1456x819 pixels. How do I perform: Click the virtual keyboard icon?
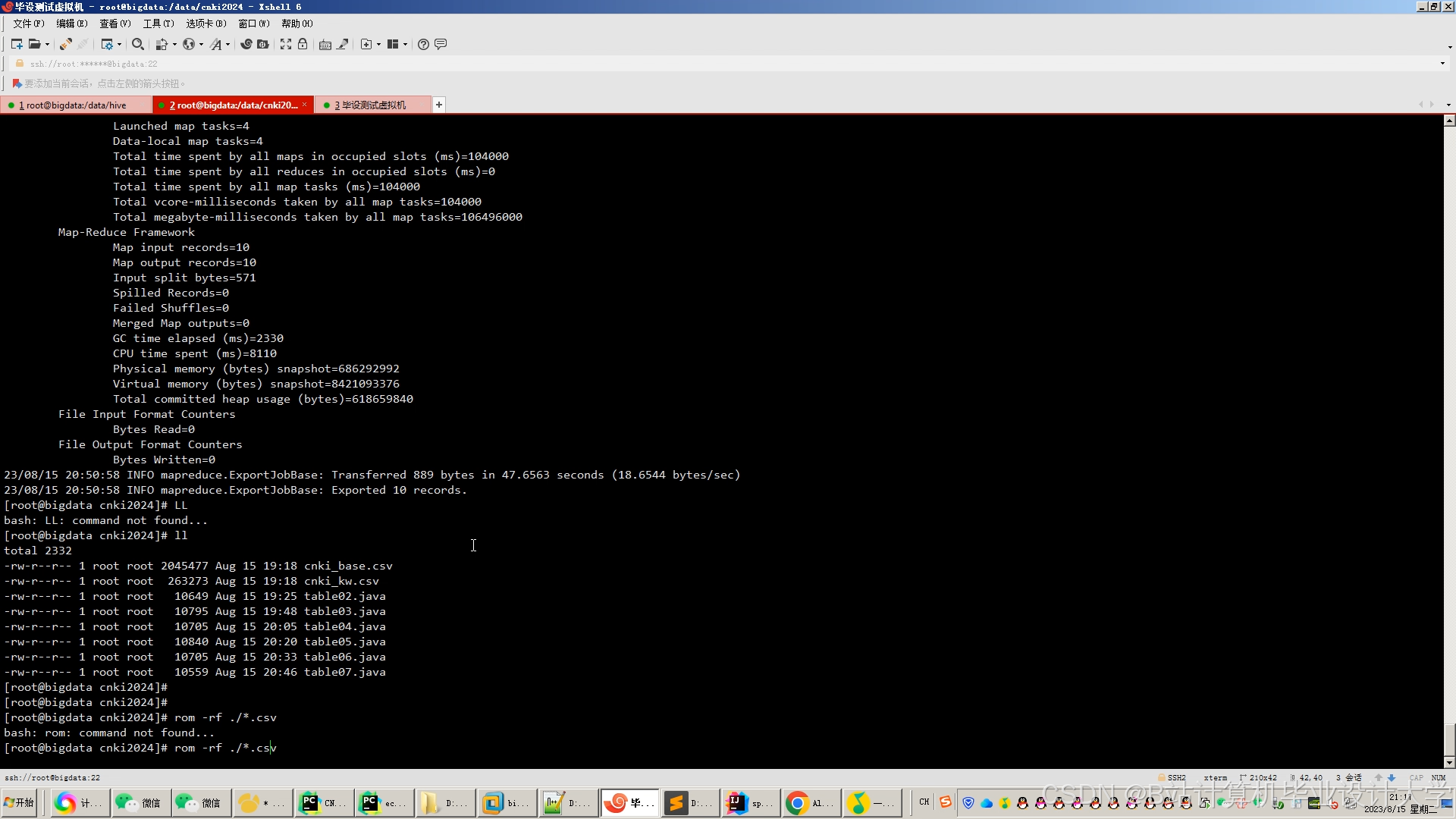coord(325,44)
